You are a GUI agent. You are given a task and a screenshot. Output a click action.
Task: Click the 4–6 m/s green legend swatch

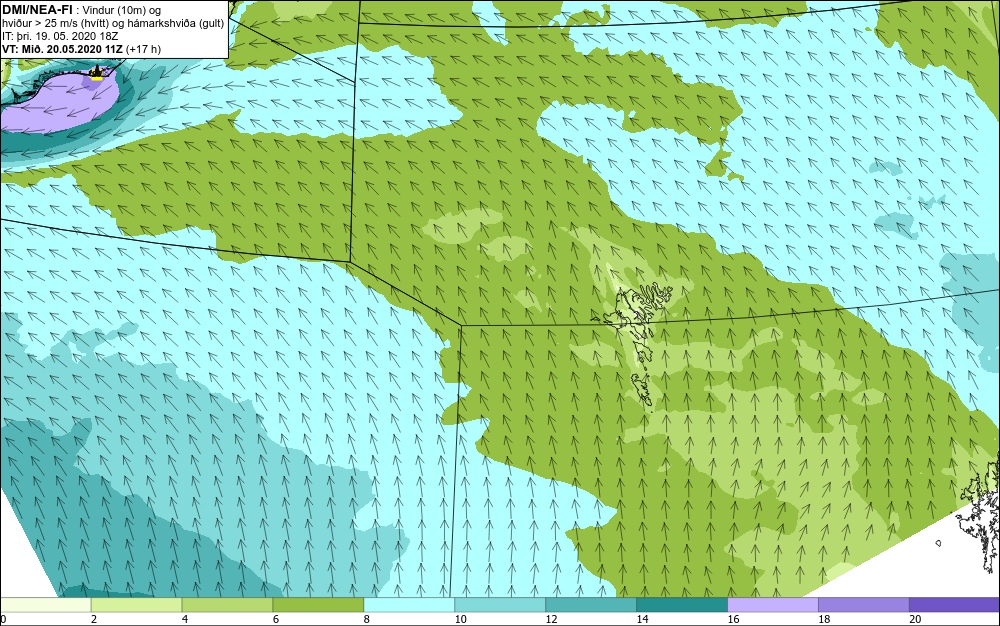point(227,605)
